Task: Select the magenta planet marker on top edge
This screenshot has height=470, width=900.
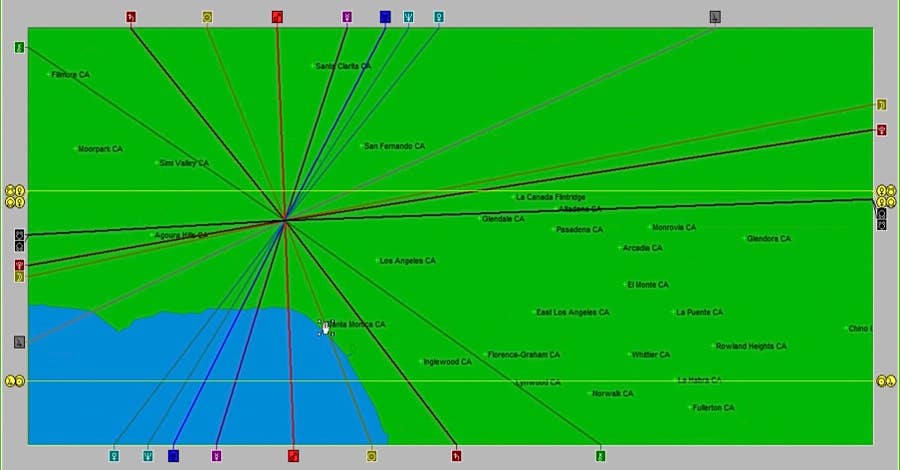Action: click(x=347, y=17)
